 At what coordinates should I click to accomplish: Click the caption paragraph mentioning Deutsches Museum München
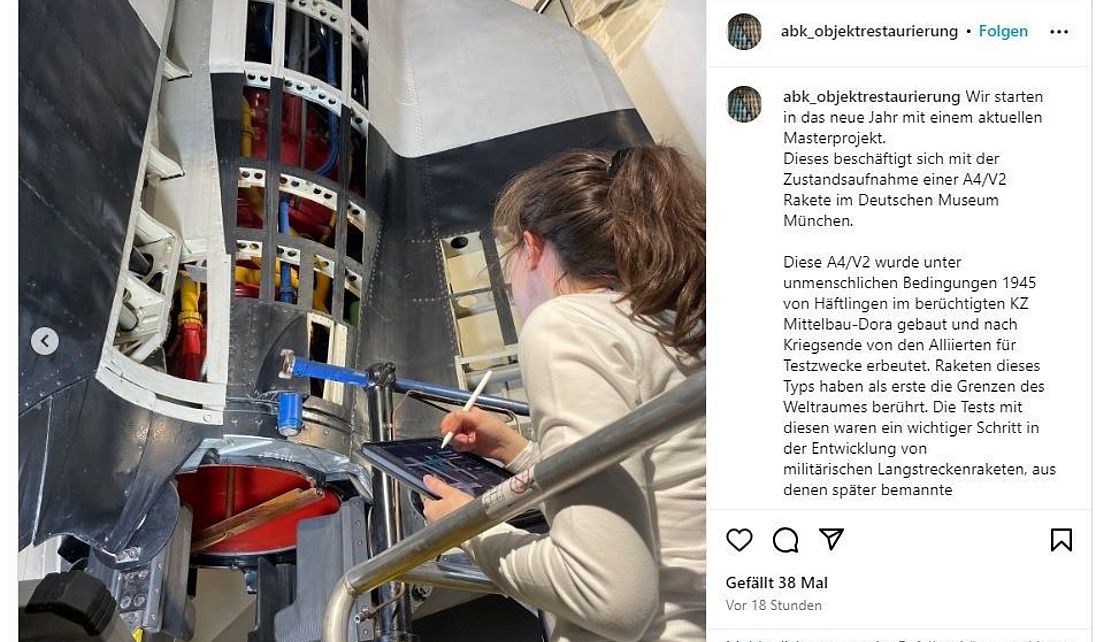pyautogui.click(x=913, y=158)
